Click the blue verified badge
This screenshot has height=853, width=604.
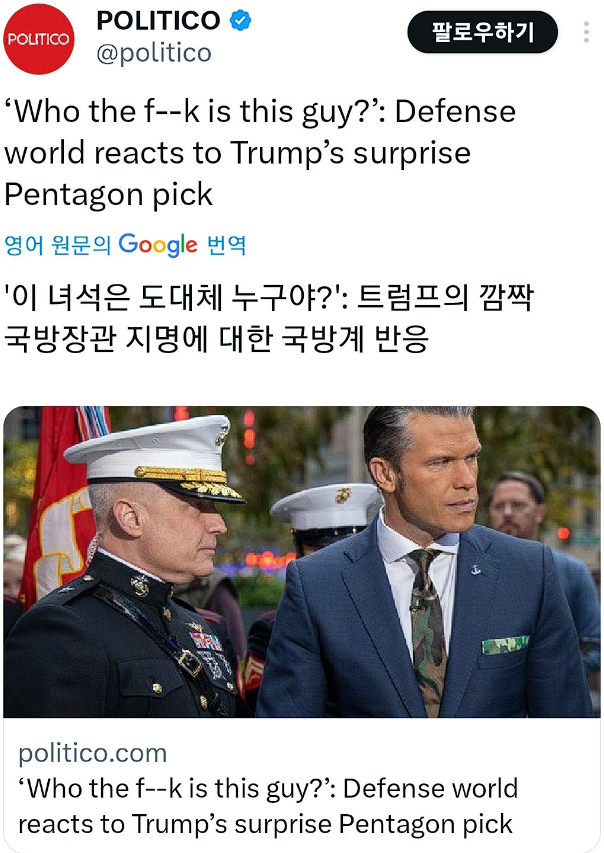tap(241, 21)
